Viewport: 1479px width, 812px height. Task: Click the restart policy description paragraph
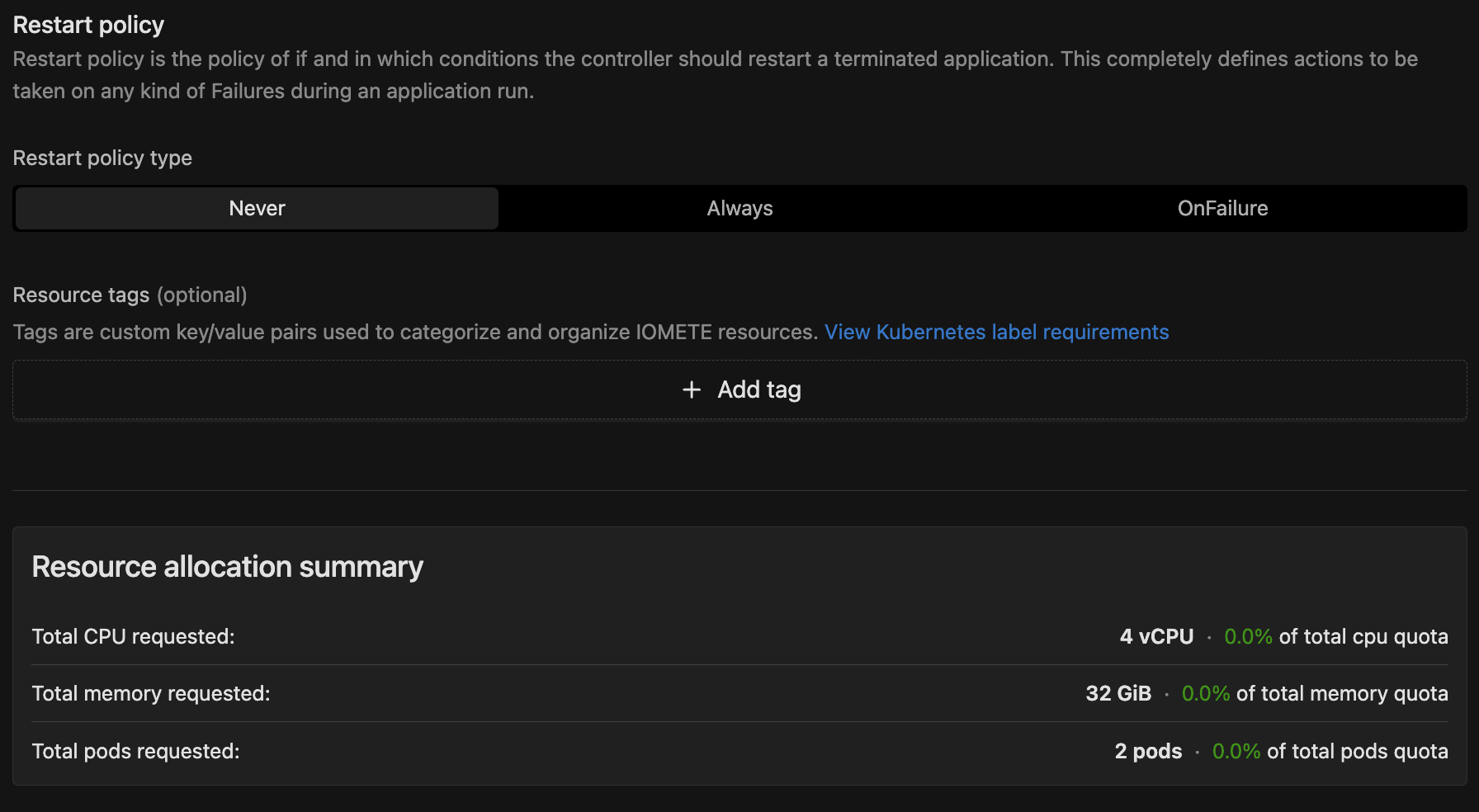715,75
